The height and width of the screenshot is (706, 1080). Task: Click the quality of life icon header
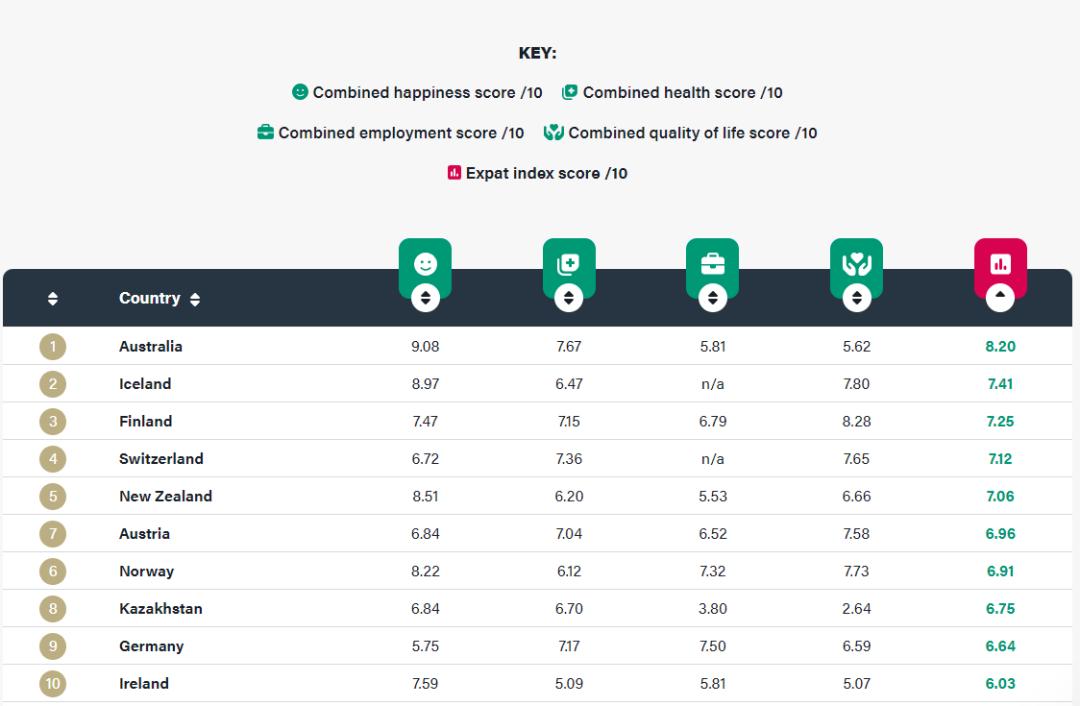pyautogui.click(x=857, y=264)
